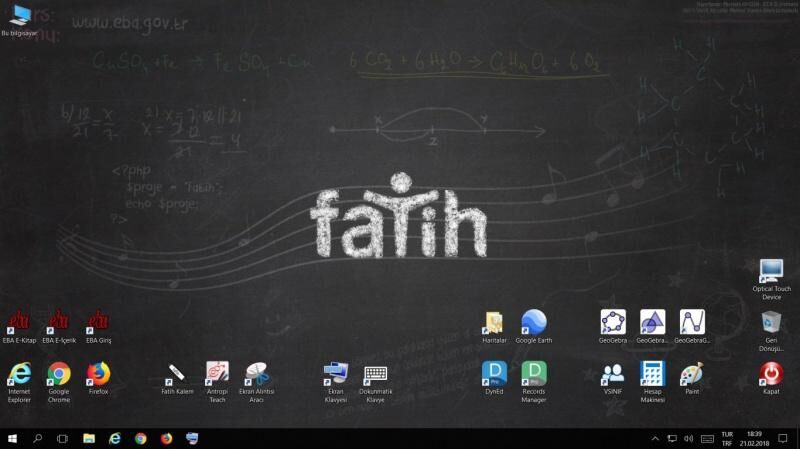Open the Haritalar folder shortcut
This screenshot has width=800, height=449.
[x=494, y=327]
